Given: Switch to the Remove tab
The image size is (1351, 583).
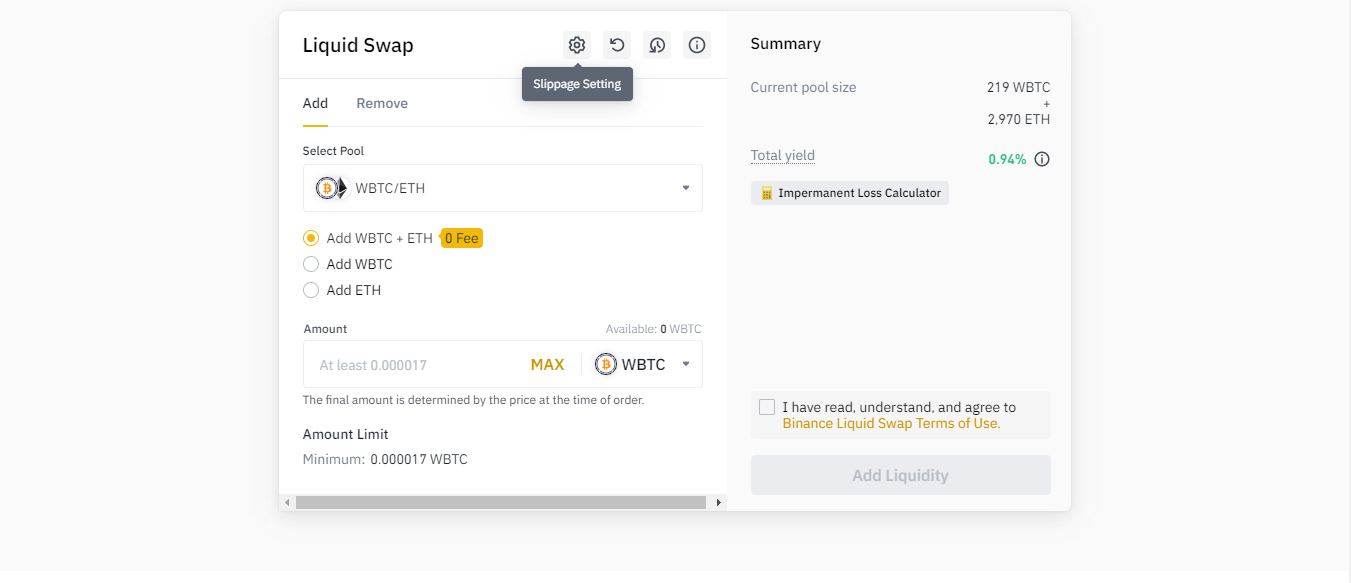Looking at the screenshot, I should (x=382, y=104).
